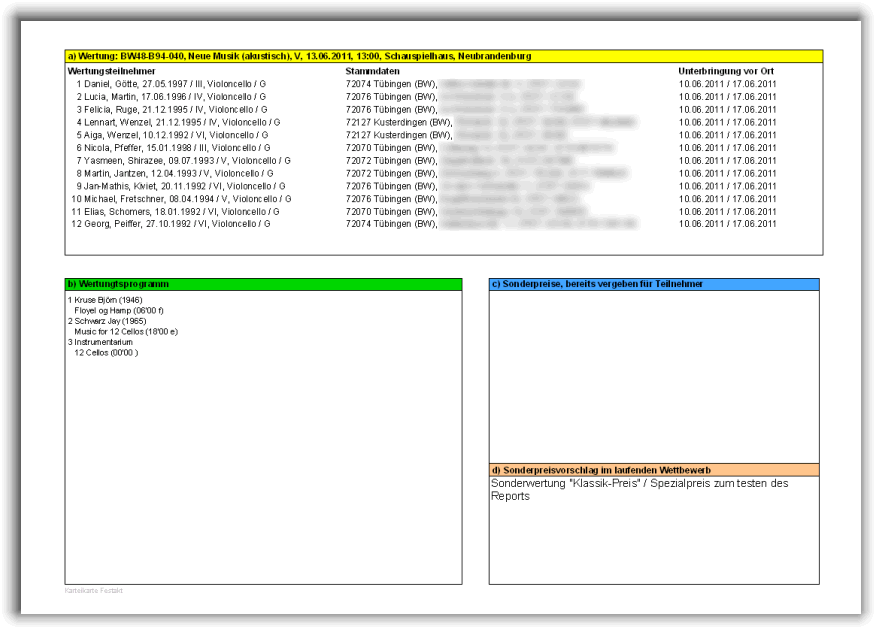Click the 'Unterbringung vor Ort' column heading
876x629 pixels.
[x=726, y=72]
